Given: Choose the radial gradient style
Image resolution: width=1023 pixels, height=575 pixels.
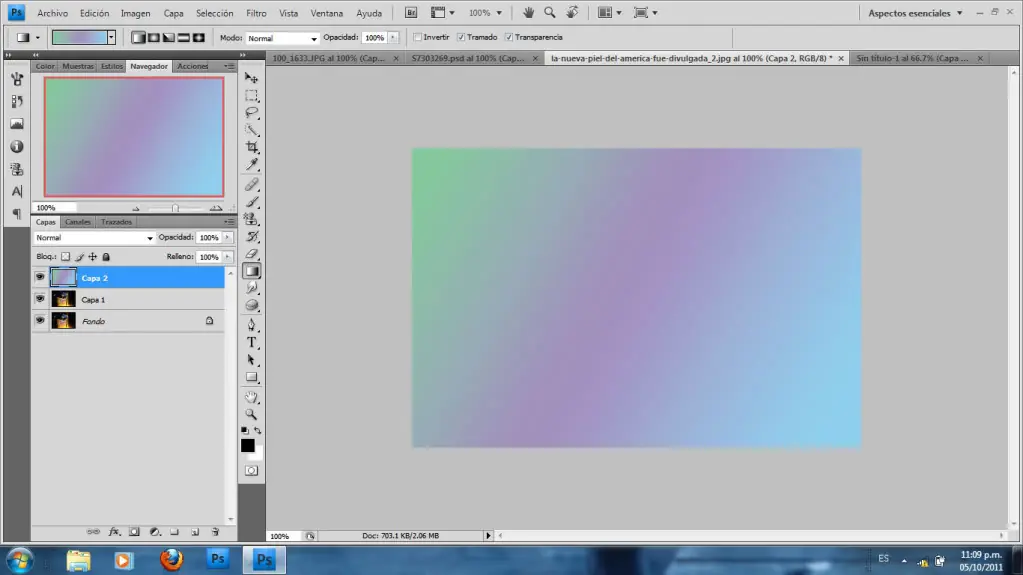Looking at the screenshot, I should click(153, 38).
